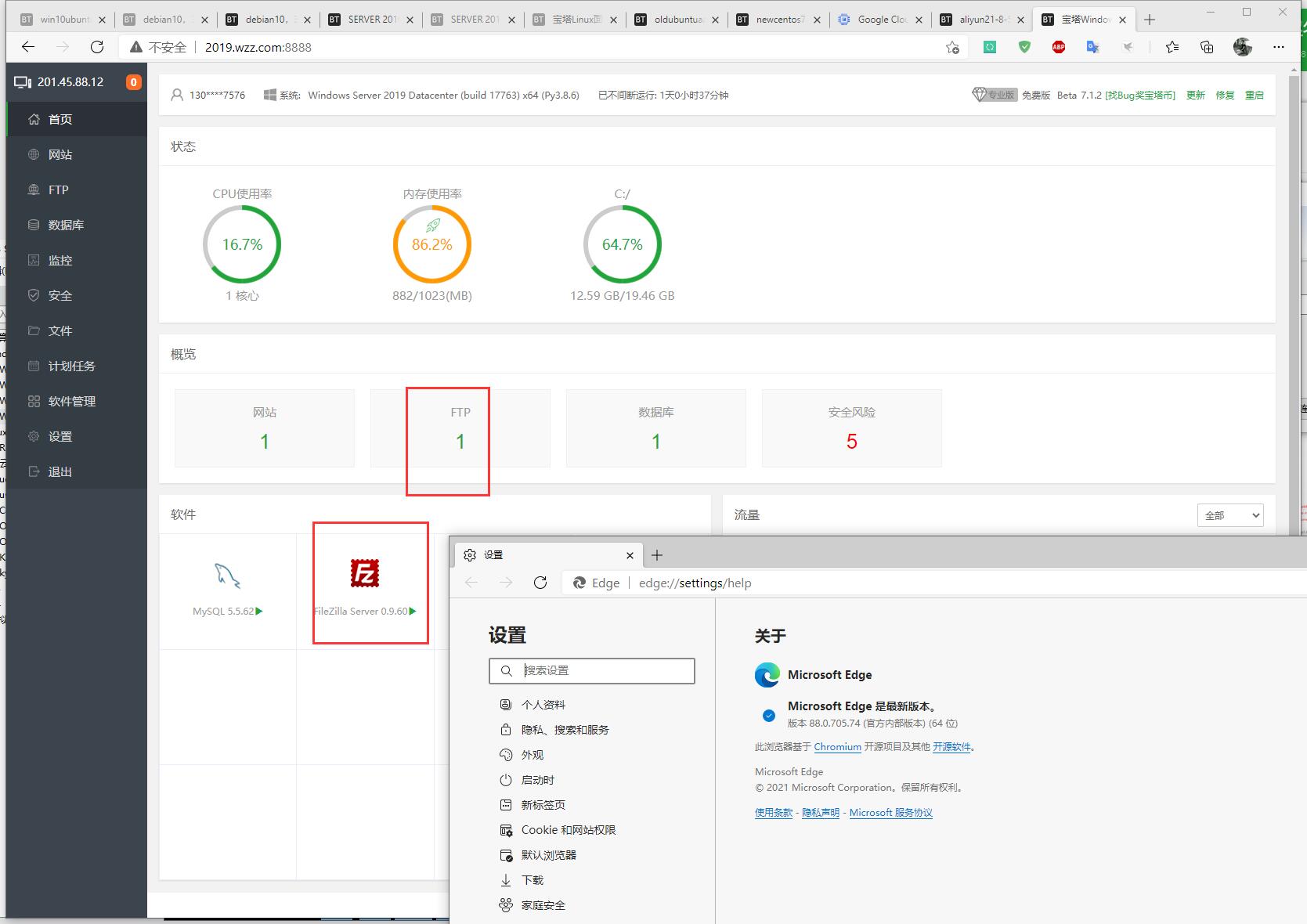Image resolution: width=1307 pixels, height=924 pixels.
Task: Open the collections icon in the toolbar
Action: tap(1207, 47)
